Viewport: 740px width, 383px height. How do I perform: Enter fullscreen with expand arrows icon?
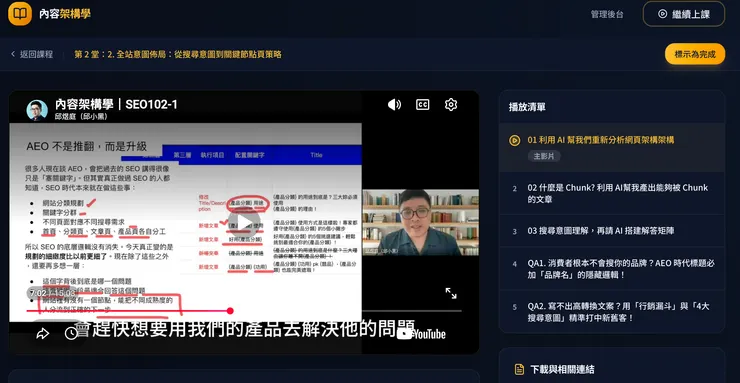pos(451,293)
